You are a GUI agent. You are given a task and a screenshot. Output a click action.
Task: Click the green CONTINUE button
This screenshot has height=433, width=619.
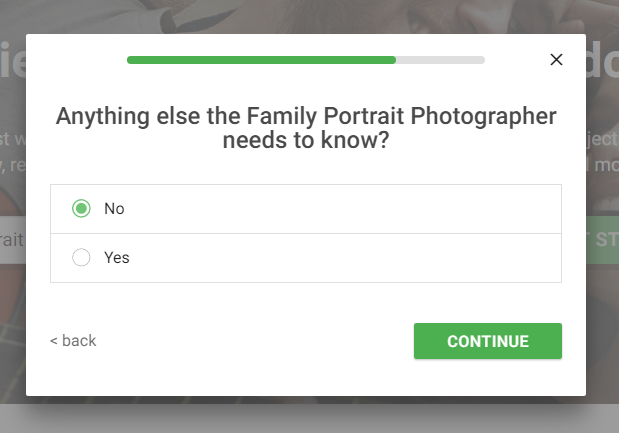[x=488, y=341]
